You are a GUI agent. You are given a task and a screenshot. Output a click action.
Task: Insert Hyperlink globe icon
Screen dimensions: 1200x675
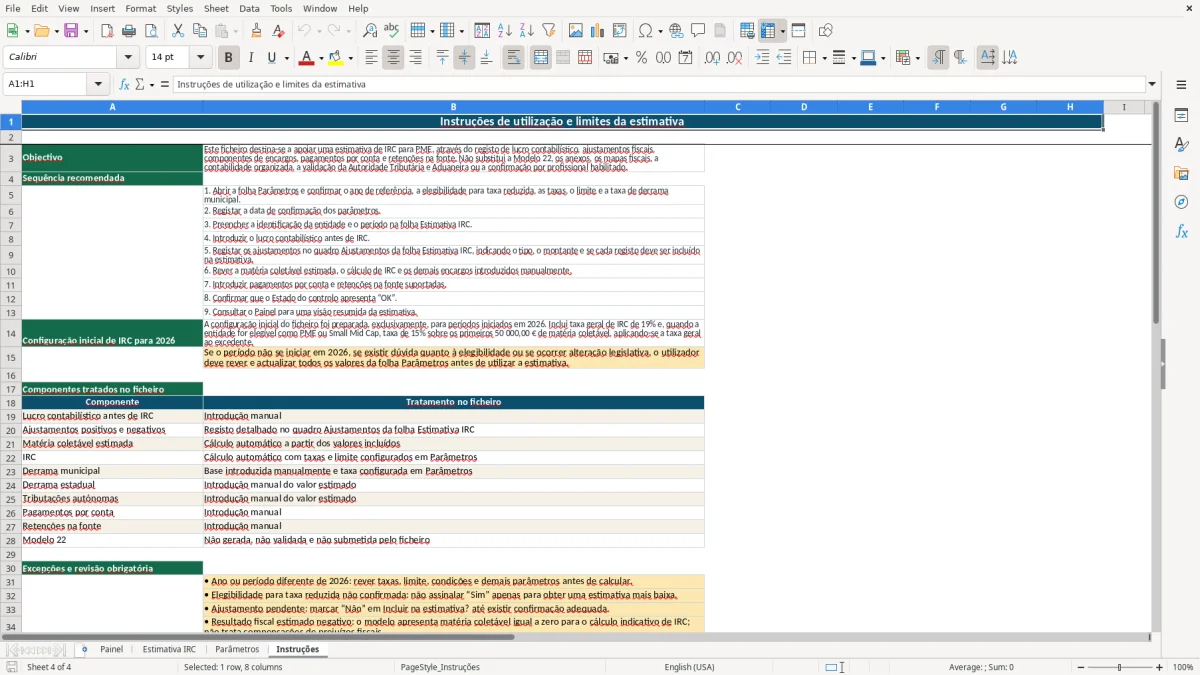[x=676, y=31]
